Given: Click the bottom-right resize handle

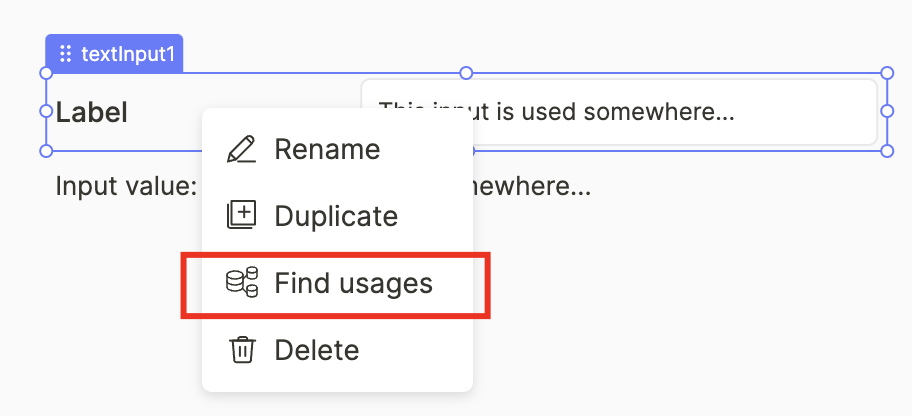Looking at the screenshot, I should coord(887,151).
